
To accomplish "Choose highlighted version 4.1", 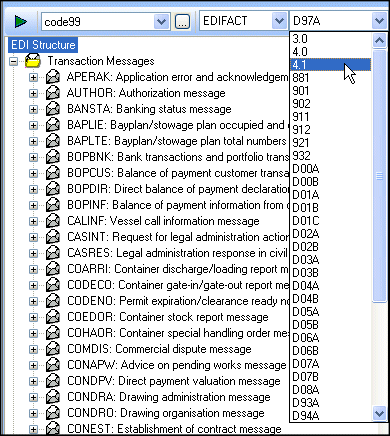I will (x=331, y=65).
